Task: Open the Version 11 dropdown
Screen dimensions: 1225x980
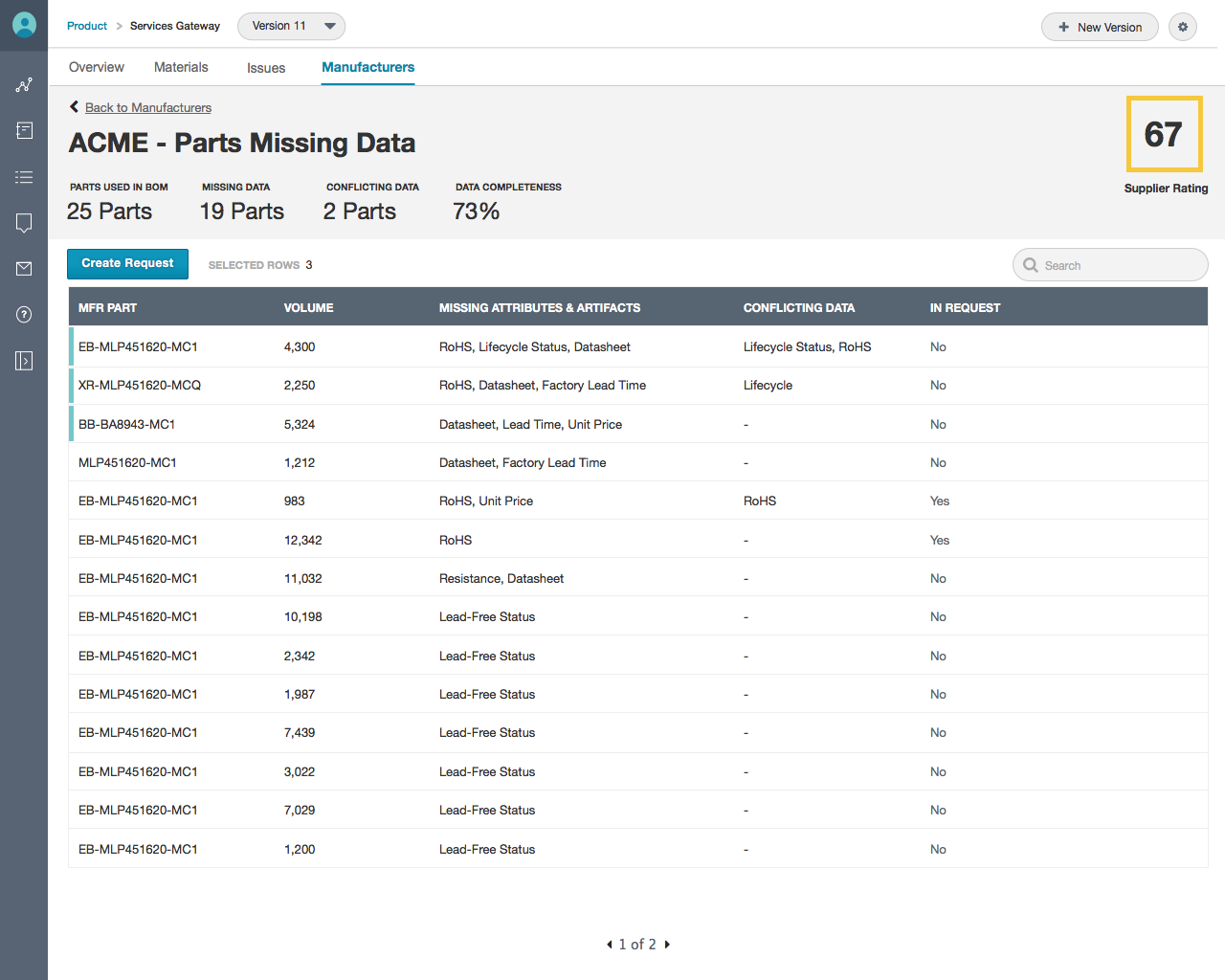Action: [291, 26]
